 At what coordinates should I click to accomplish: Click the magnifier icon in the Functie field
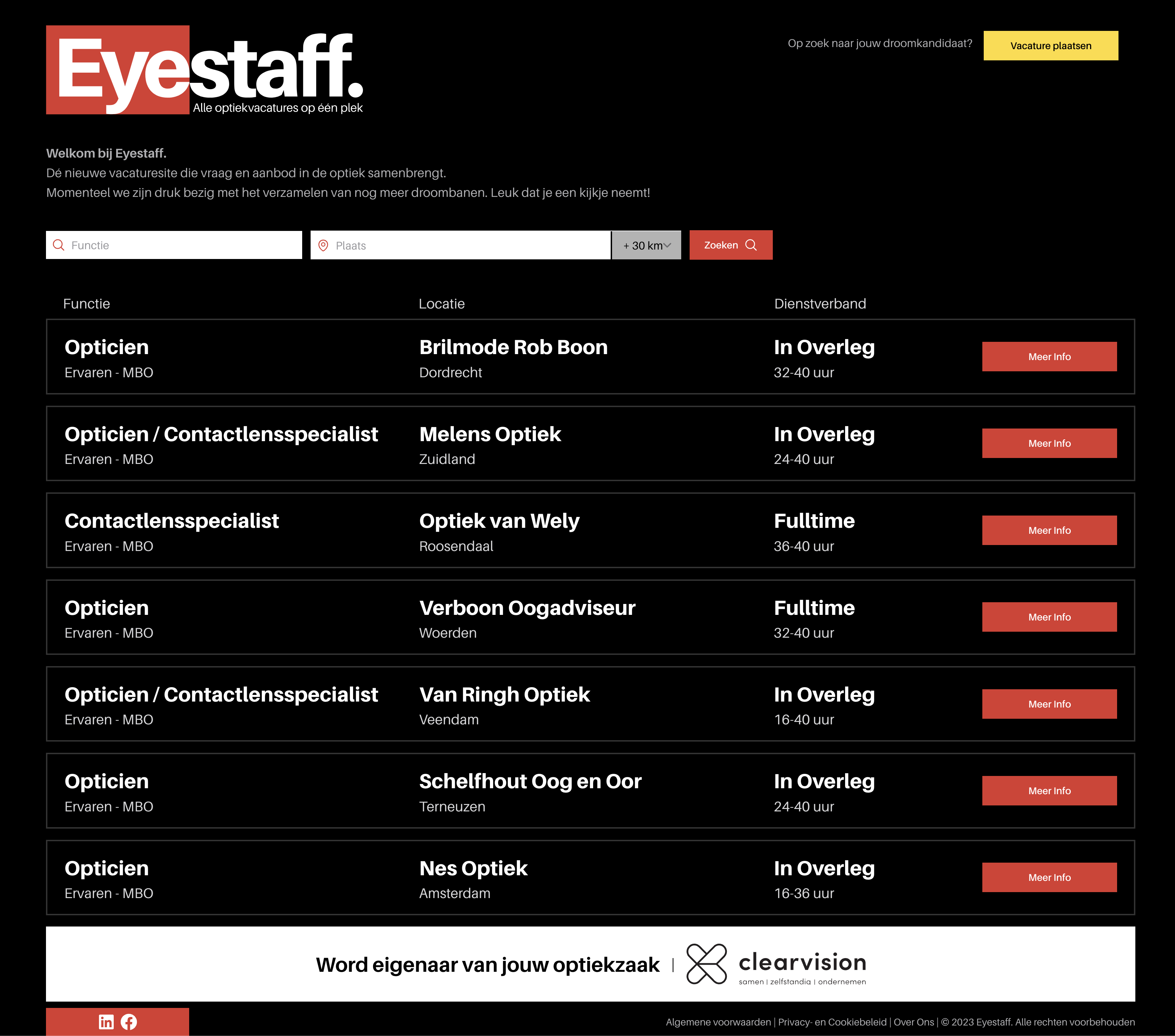click(x=58, y=245)
